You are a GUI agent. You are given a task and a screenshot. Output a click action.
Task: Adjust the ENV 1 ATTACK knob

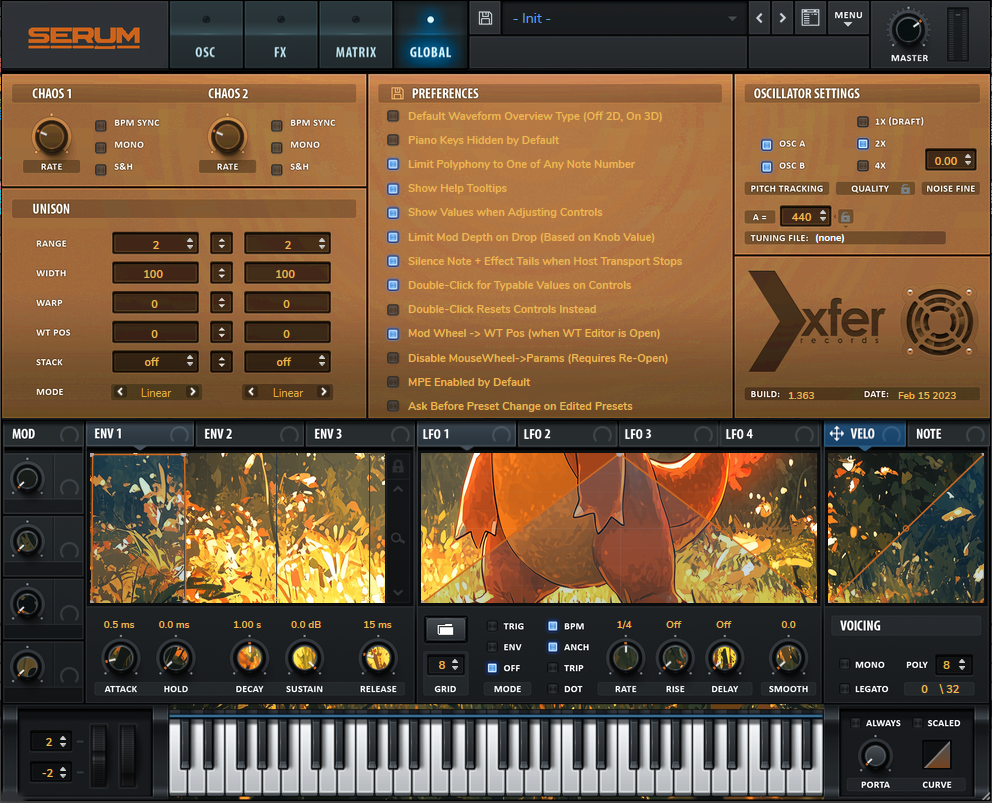[120, 657]
